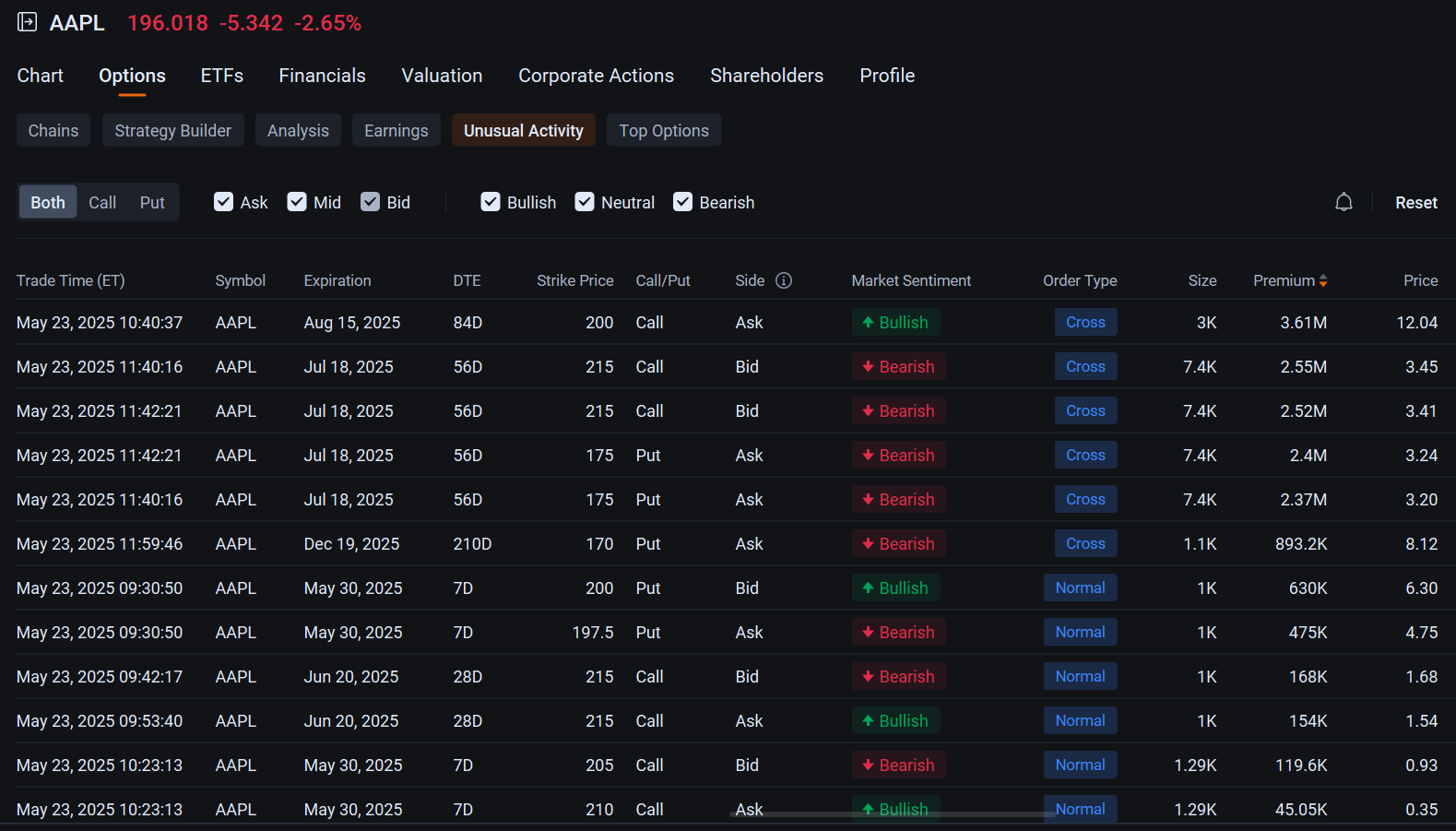This screenshot has width=1456, height=831.
Task: Click the Trade Time (ET) column header
Action: point(70,280)
